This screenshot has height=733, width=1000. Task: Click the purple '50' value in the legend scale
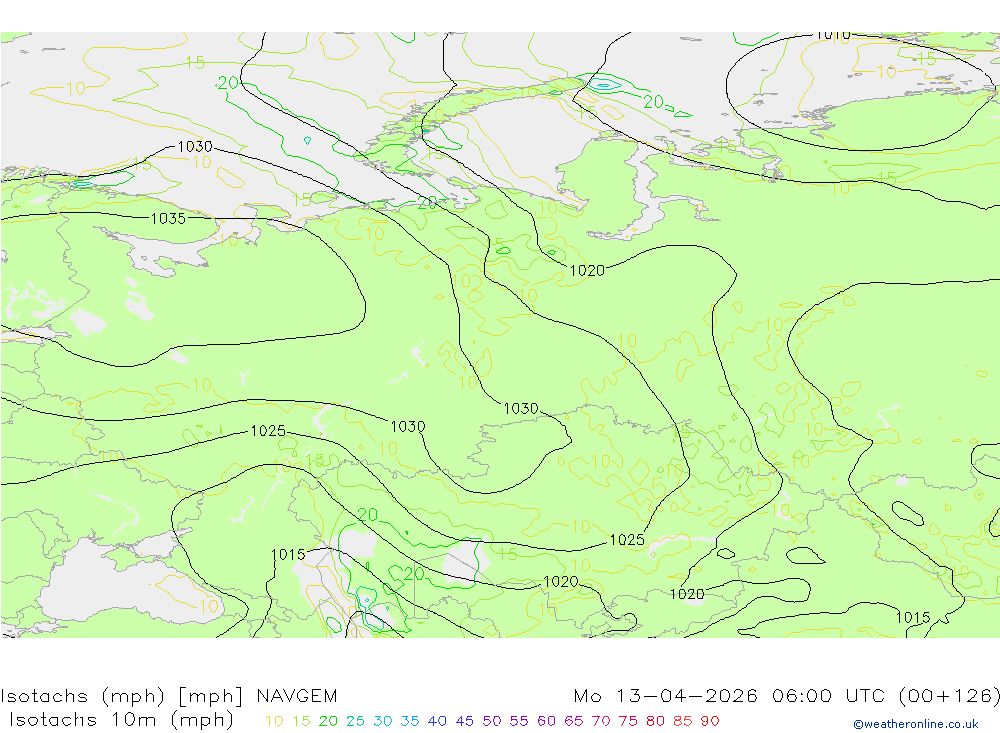pos(492,721)
